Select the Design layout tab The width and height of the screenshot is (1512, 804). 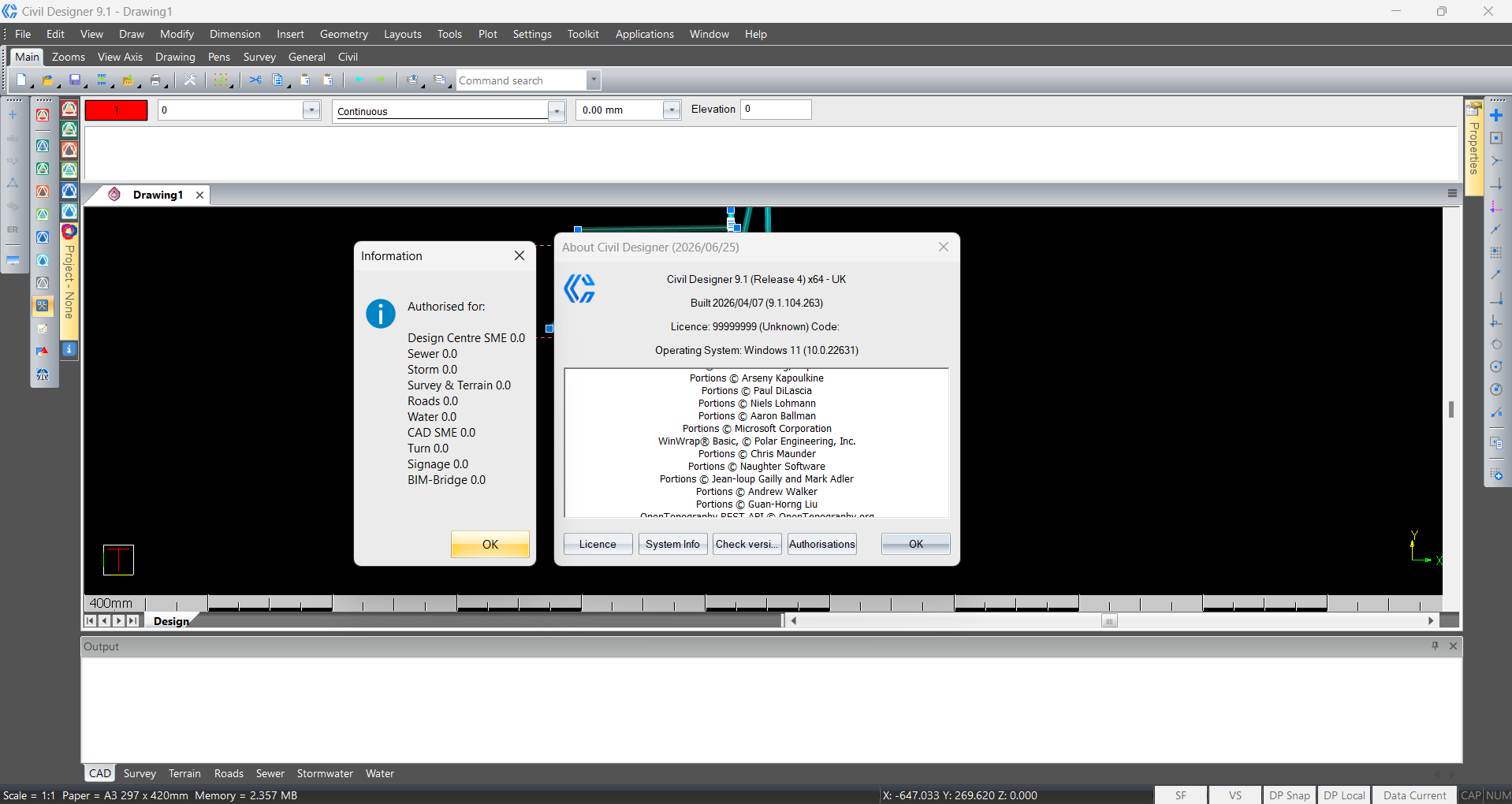(x=171, y=621)
